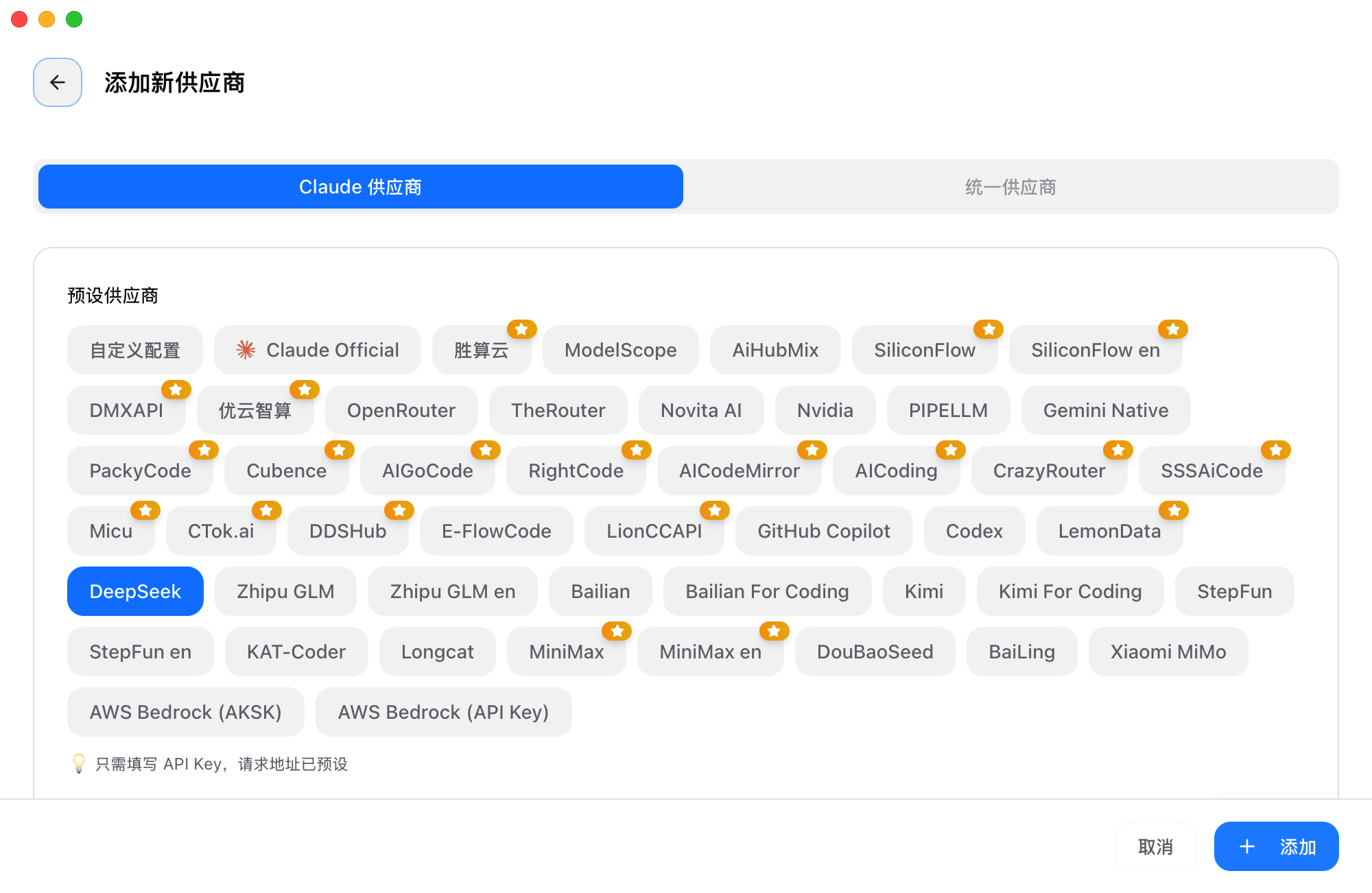
Task: Select the highlighted DeepSeek preset
Action: [135, 591]
